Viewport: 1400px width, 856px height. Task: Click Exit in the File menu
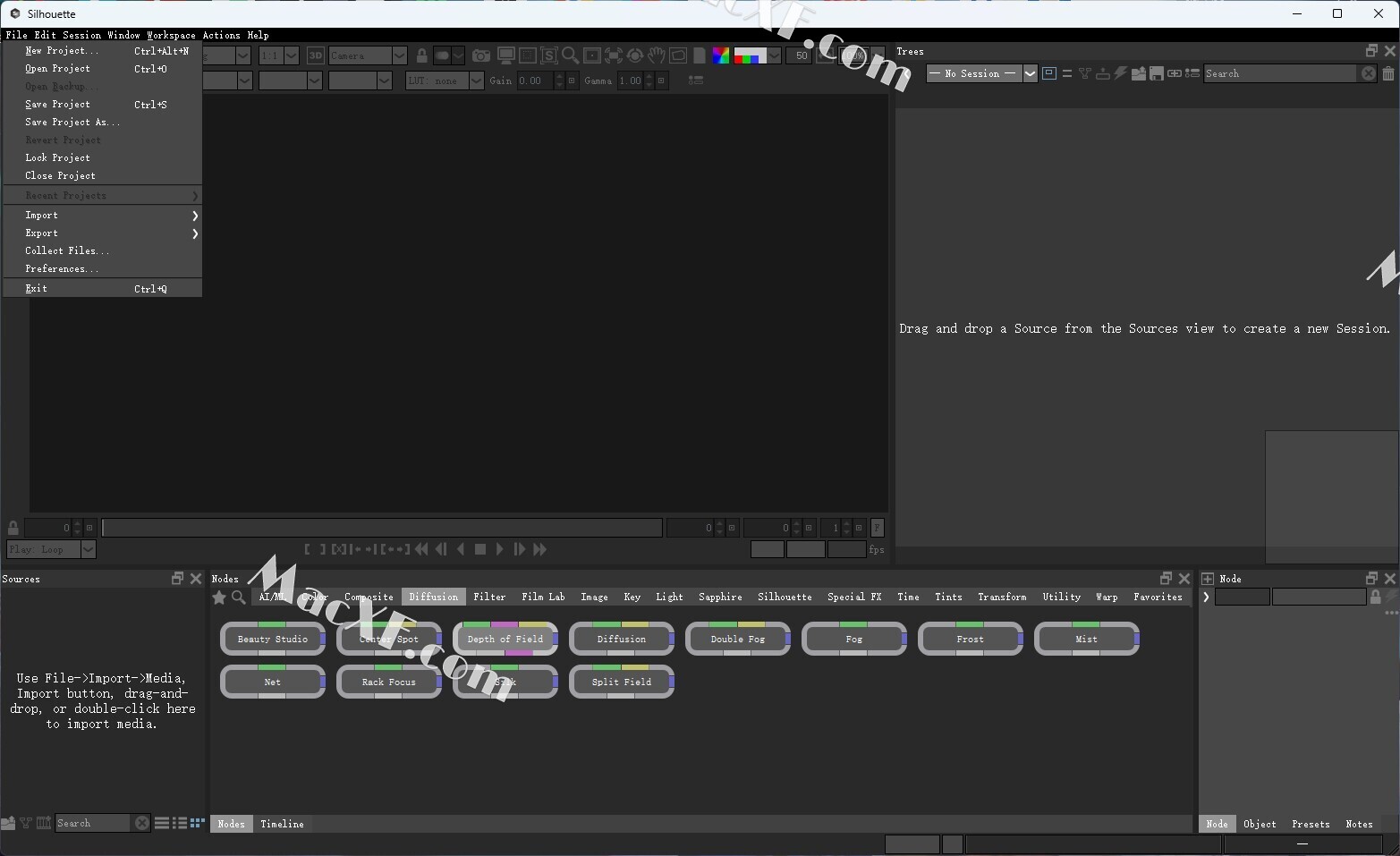tap(102, 289)
